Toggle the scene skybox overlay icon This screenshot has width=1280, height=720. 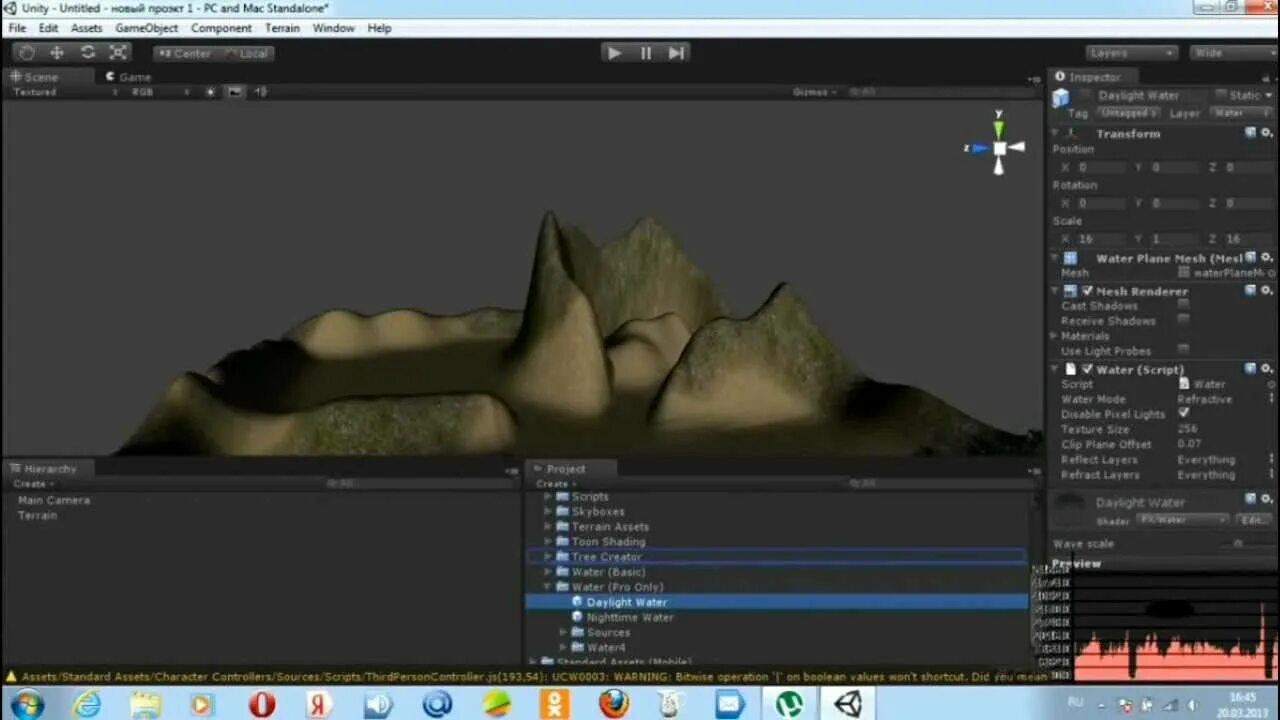[x=235, y=92]
